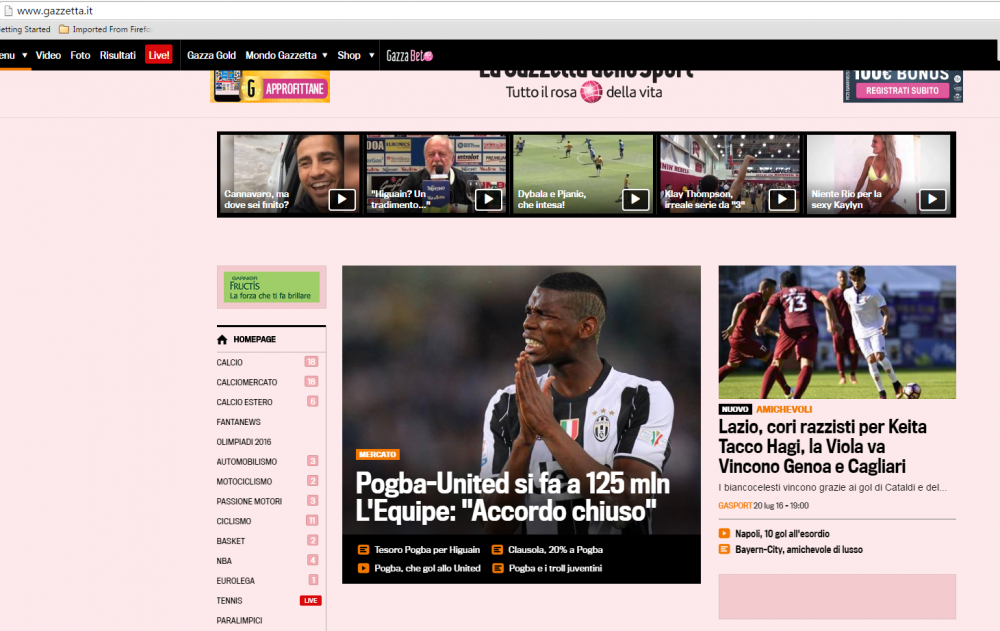Screen dimensions: 1000x631
Task: Open the Lazio match photo thumbnail
Action: pyautogui.click(x=837, y=332)
